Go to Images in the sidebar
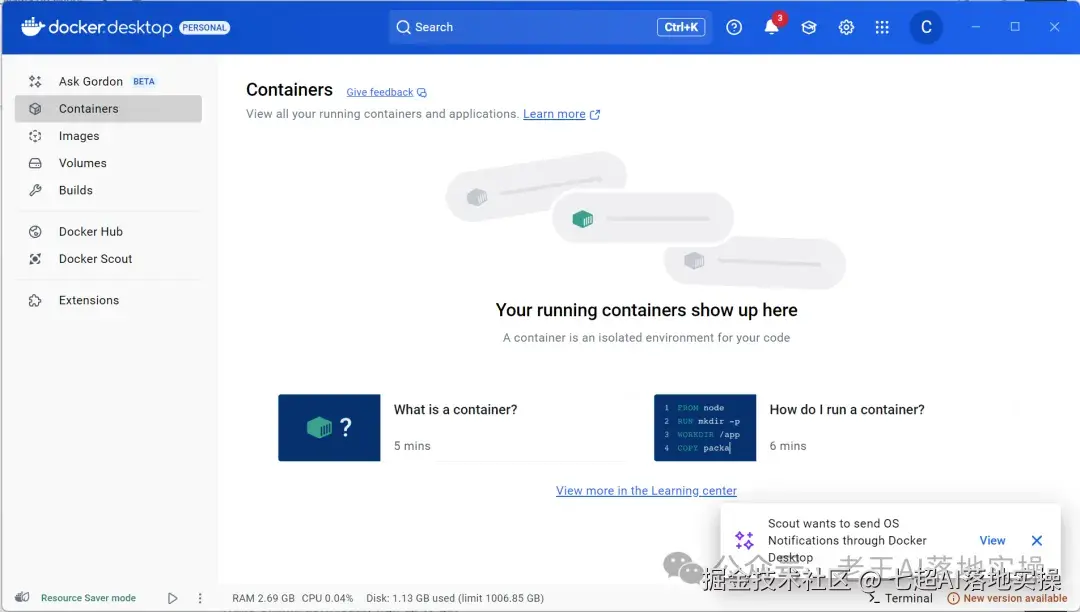The height and width of the screenshot is (612, 1080). coord(108,136)
